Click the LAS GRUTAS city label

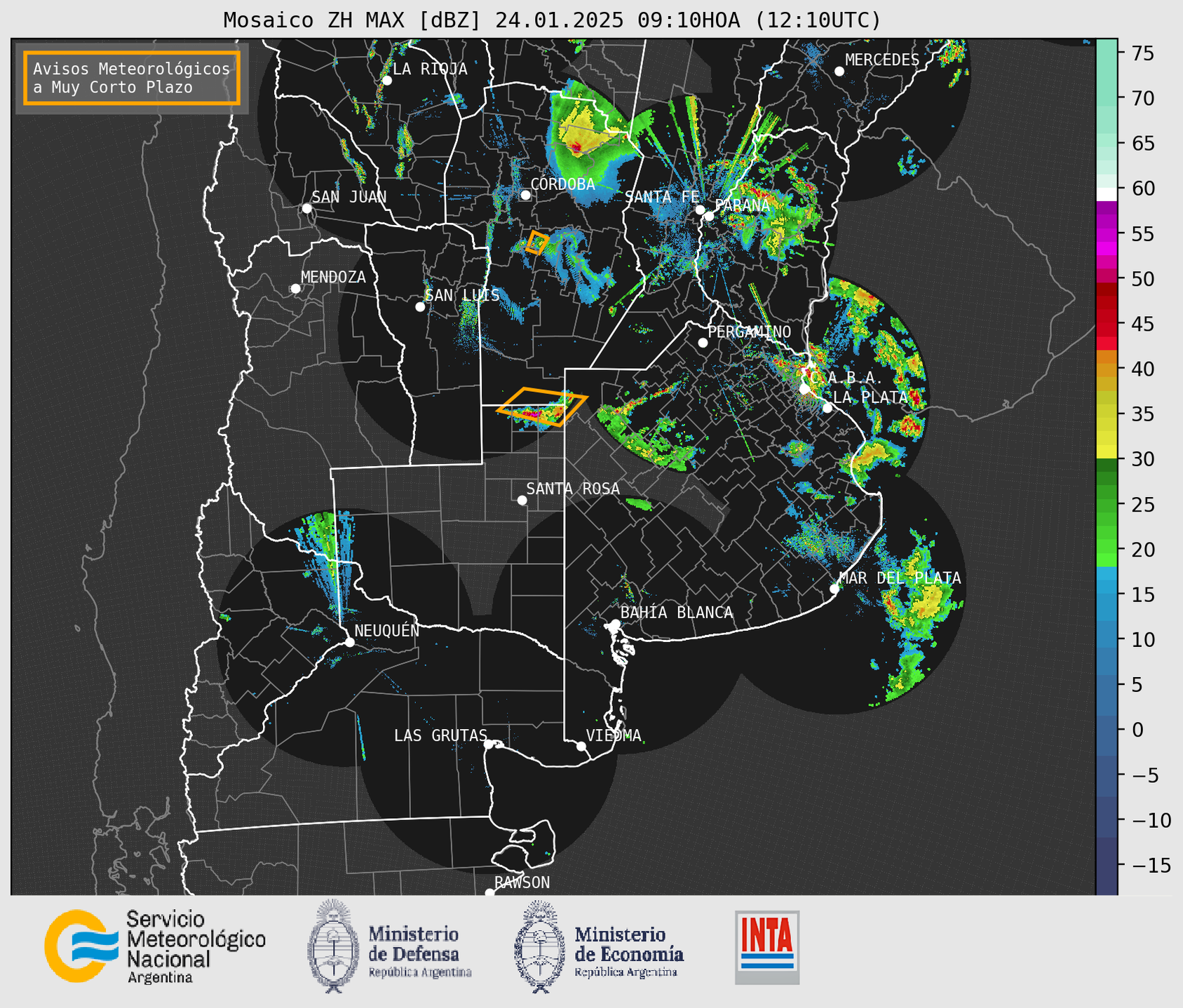click(440, 735)
